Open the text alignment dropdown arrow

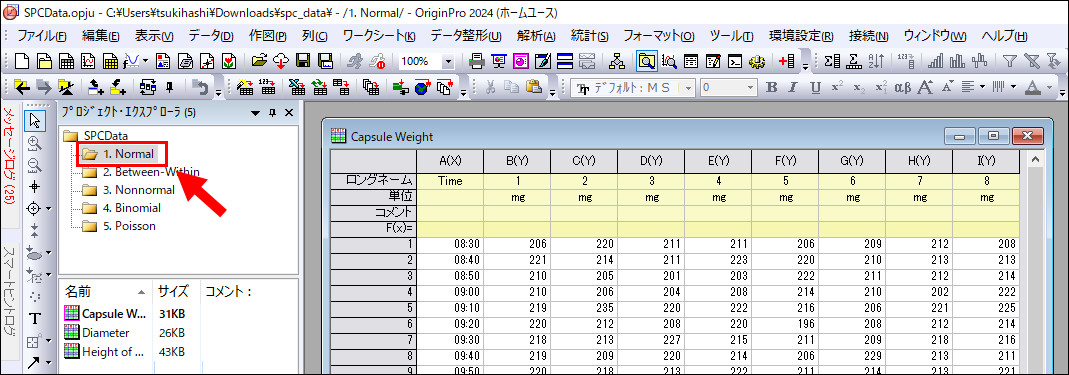tap(982, 87)
